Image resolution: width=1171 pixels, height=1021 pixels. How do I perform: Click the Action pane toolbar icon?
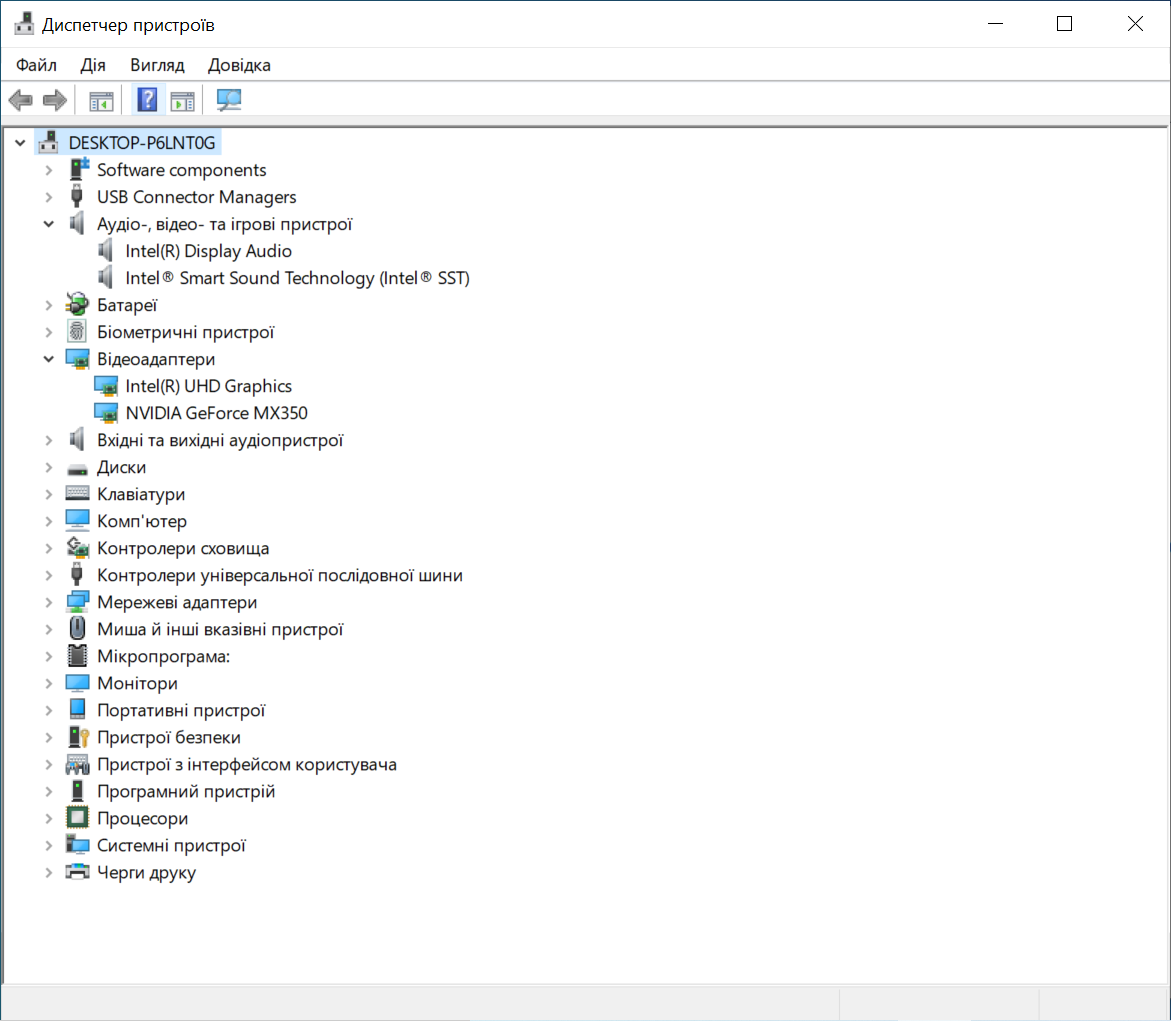point(181,100)
